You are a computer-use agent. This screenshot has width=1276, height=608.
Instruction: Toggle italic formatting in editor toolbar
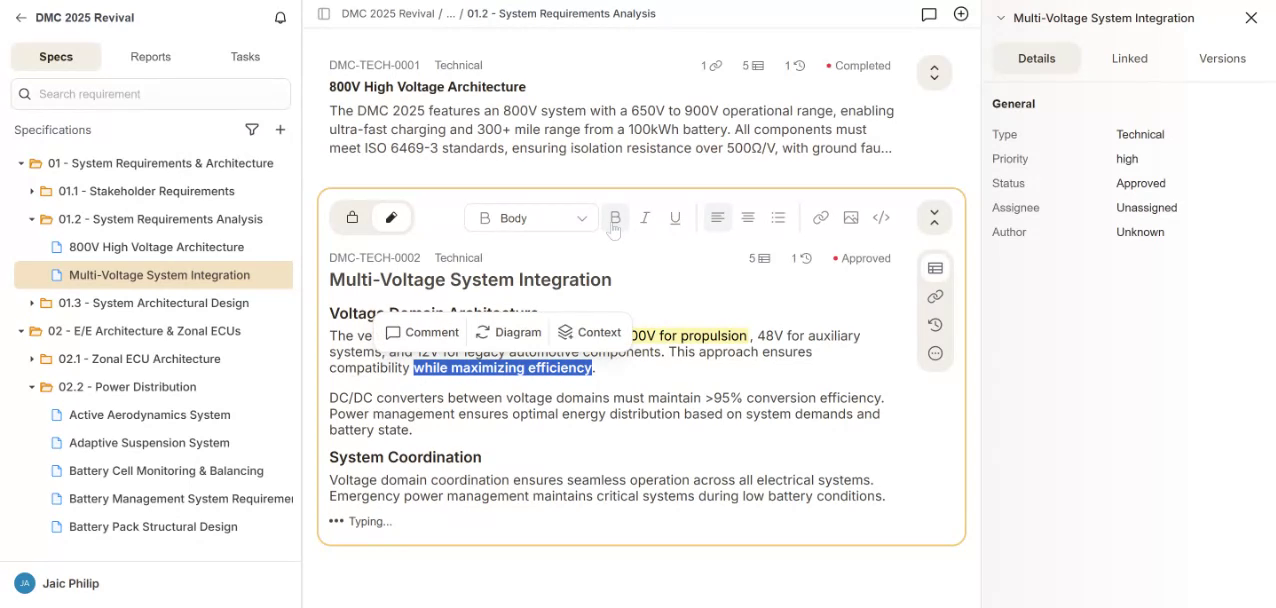[x=645, y=218]
